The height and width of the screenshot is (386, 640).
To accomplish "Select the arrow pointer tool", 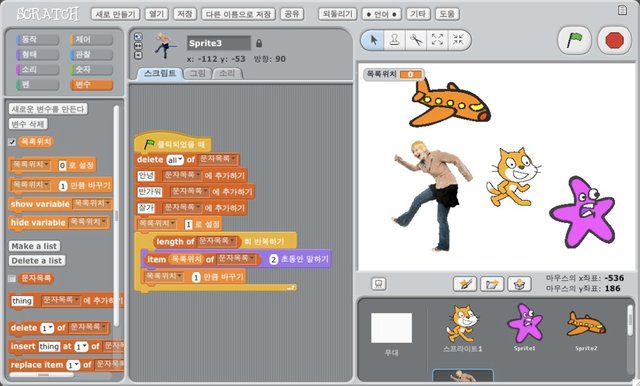I will 373,40.
